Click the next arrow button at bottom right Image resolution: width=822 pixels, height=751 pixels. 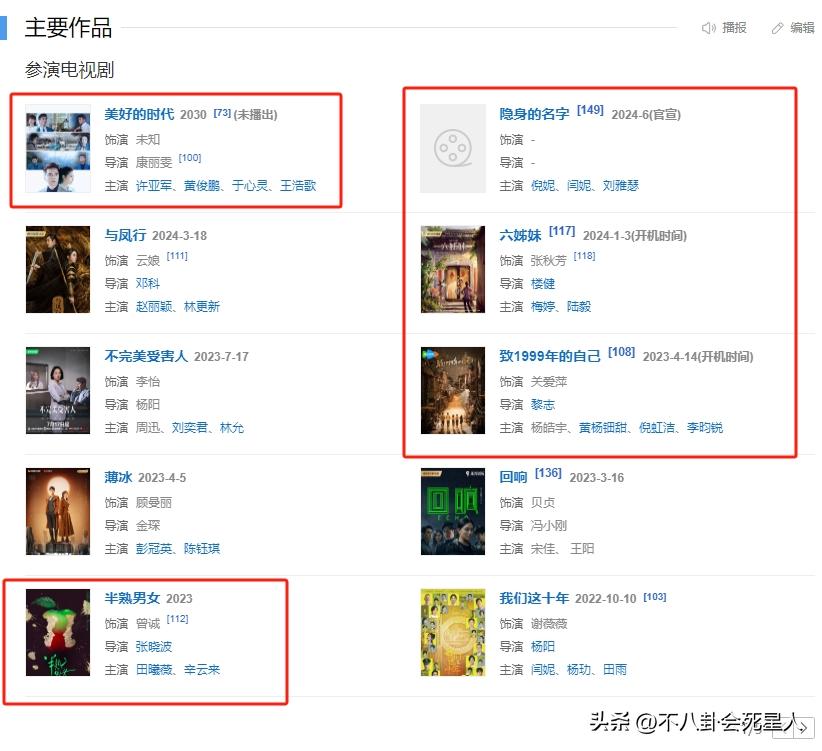[804, 728]
